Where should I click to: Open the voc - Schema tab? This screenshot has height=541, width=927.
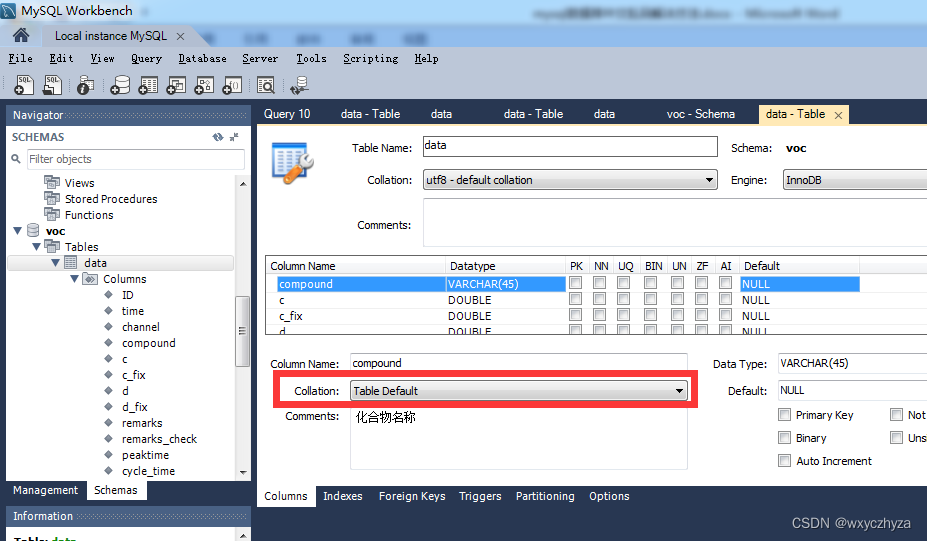(701, 114)
